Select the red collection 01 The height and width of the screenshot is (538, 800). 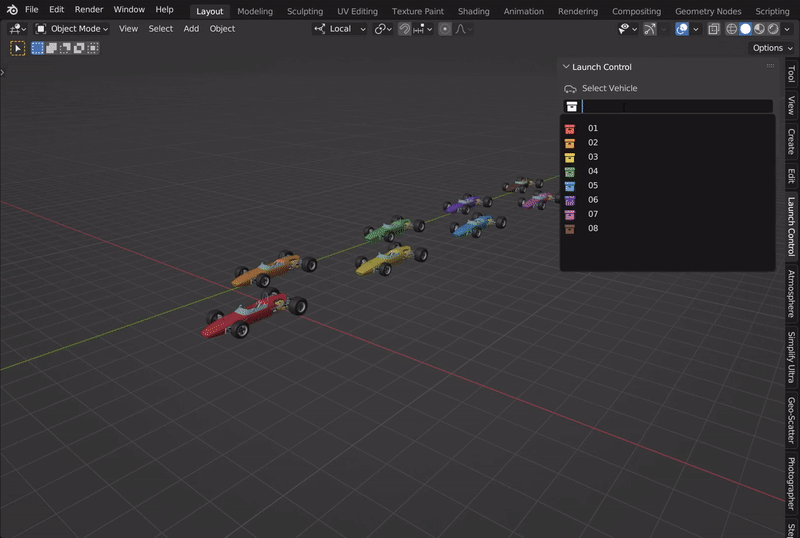667,128
